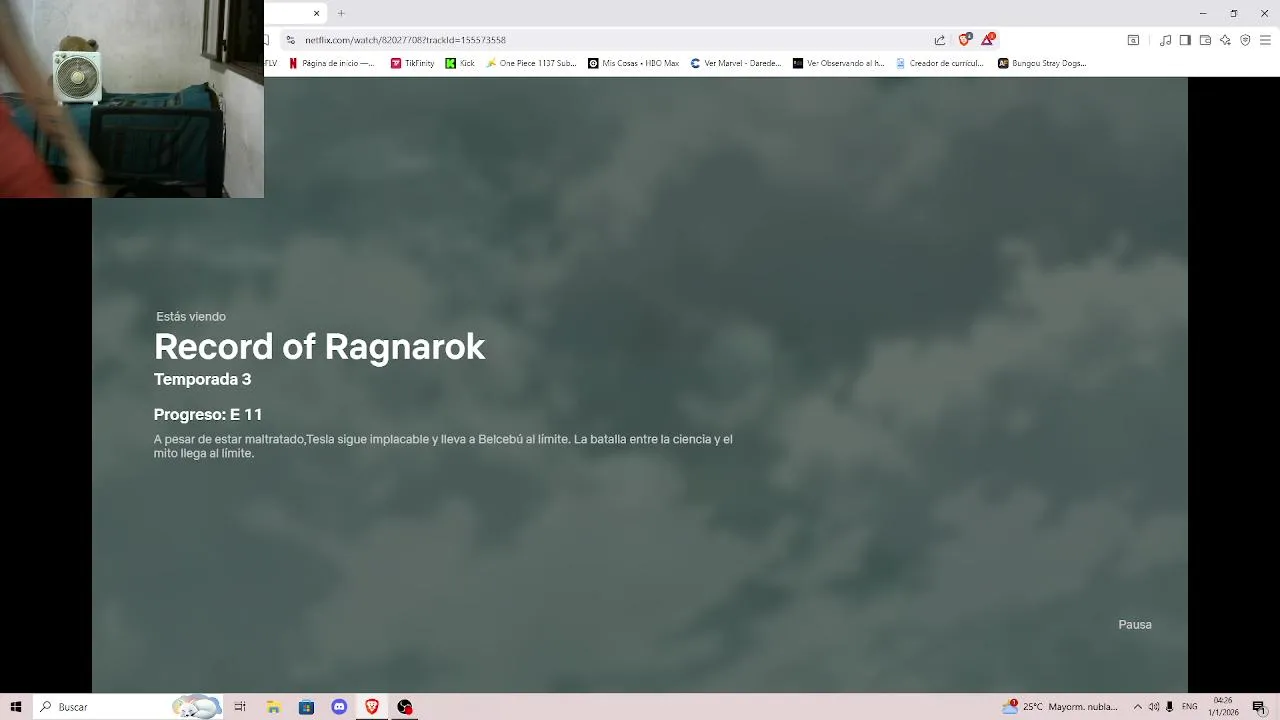
Task: Open Netflix 'Página de inicio' bookmark
Action: (331, 63)
